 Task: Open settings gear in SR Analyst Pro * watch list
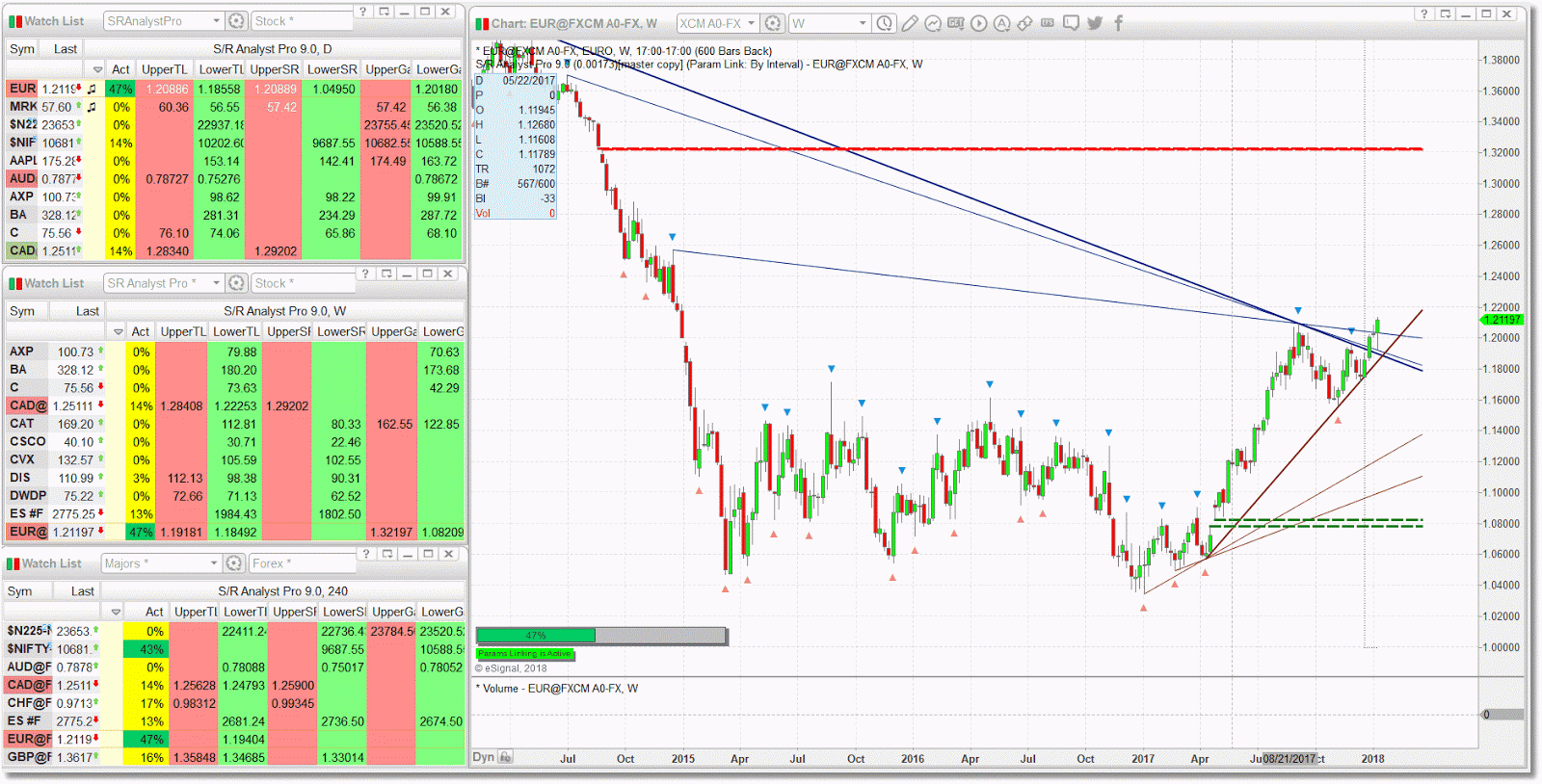[x=237, y=282]
